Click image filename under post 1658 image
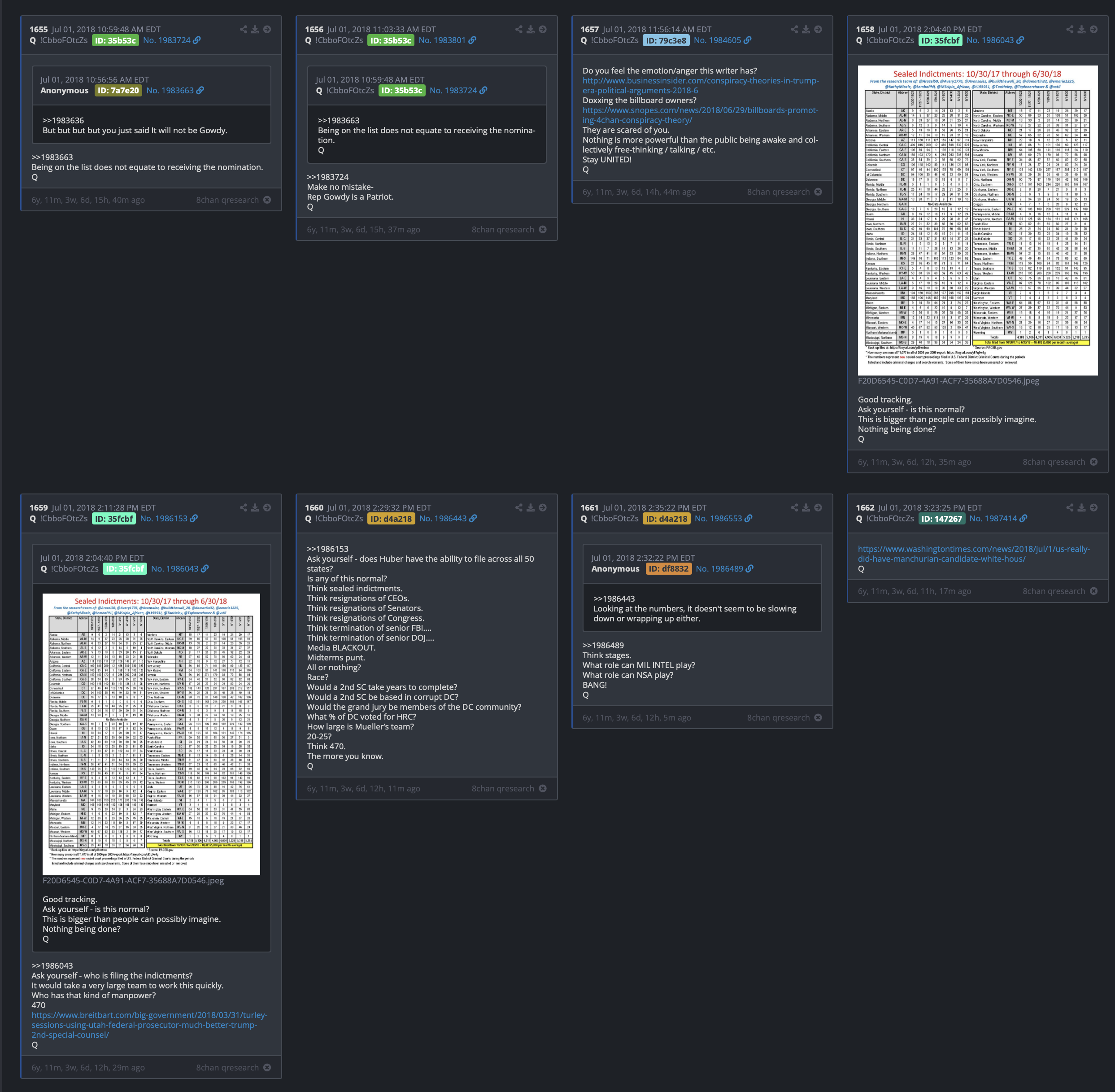 pyautogui.click(x=948, y=381)
